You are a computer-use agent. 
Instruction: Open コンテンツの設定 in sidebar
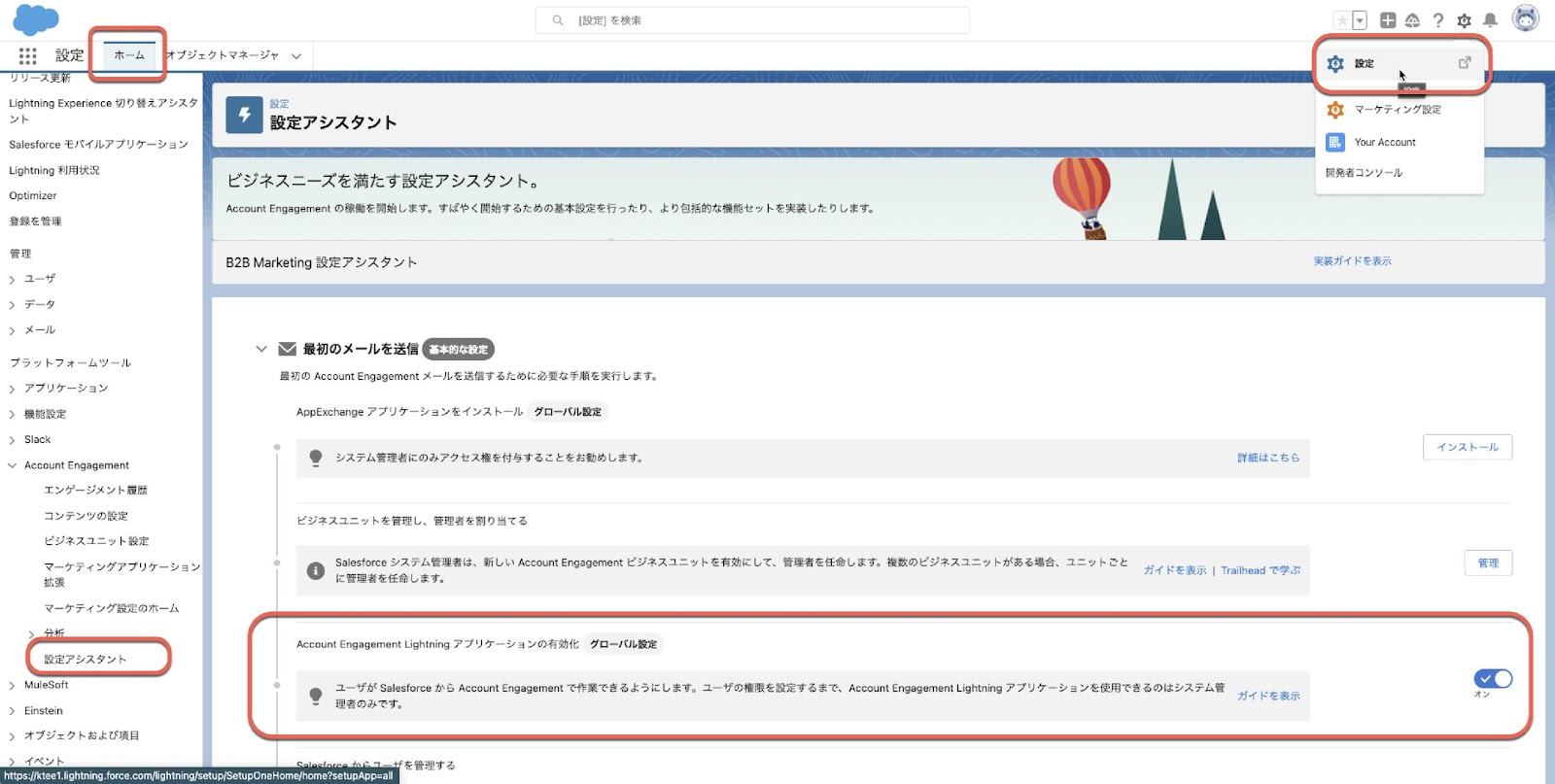click(86, 516)
